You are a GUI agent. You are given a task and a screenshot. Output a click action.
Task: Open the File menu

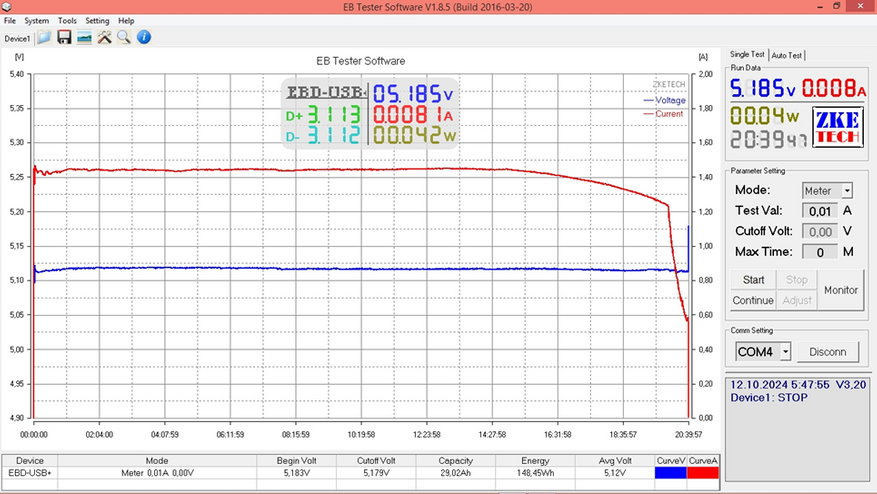(x=10, y=21)
